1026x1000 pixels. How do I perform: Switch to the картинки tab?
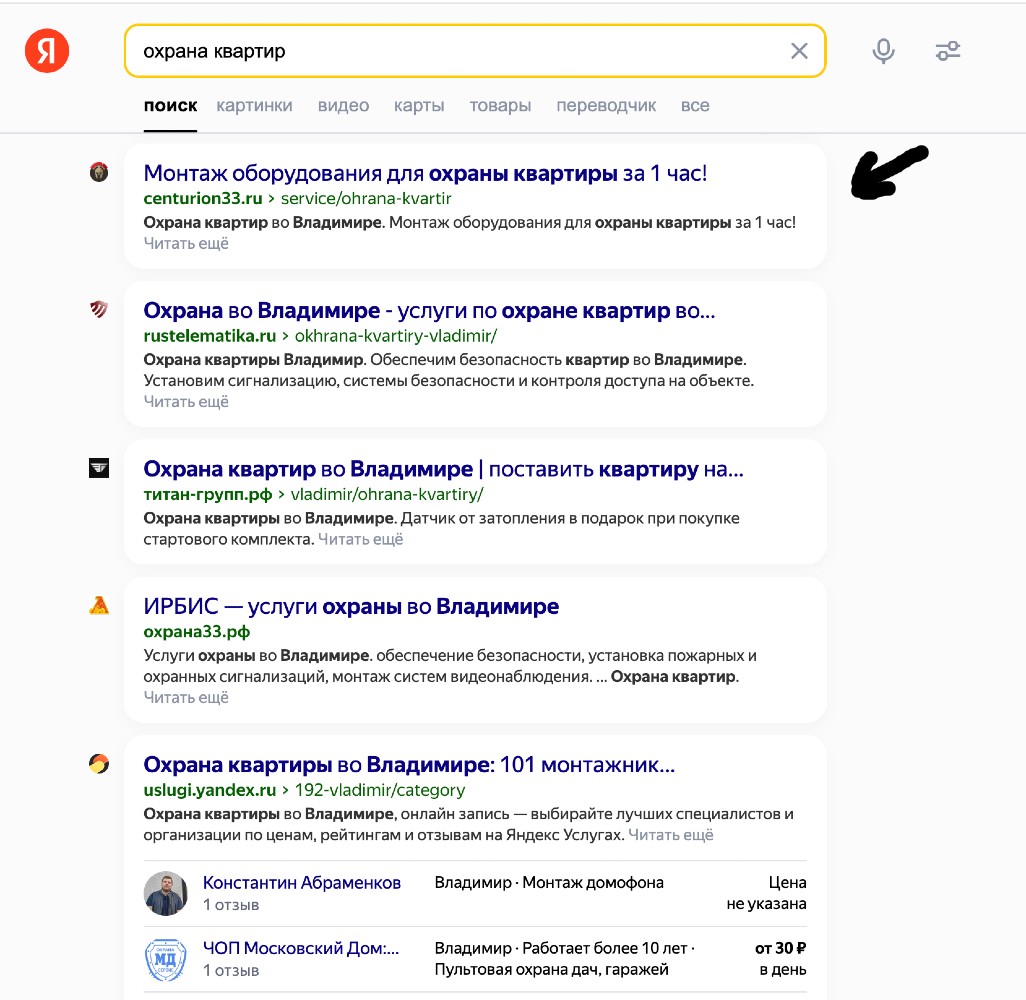click(x=255, y=105)
